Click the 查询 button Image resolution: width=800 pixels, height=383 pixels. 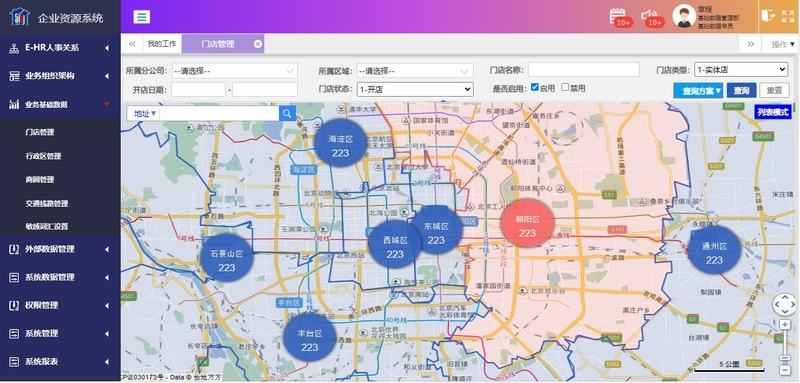[x=741, y=90]
